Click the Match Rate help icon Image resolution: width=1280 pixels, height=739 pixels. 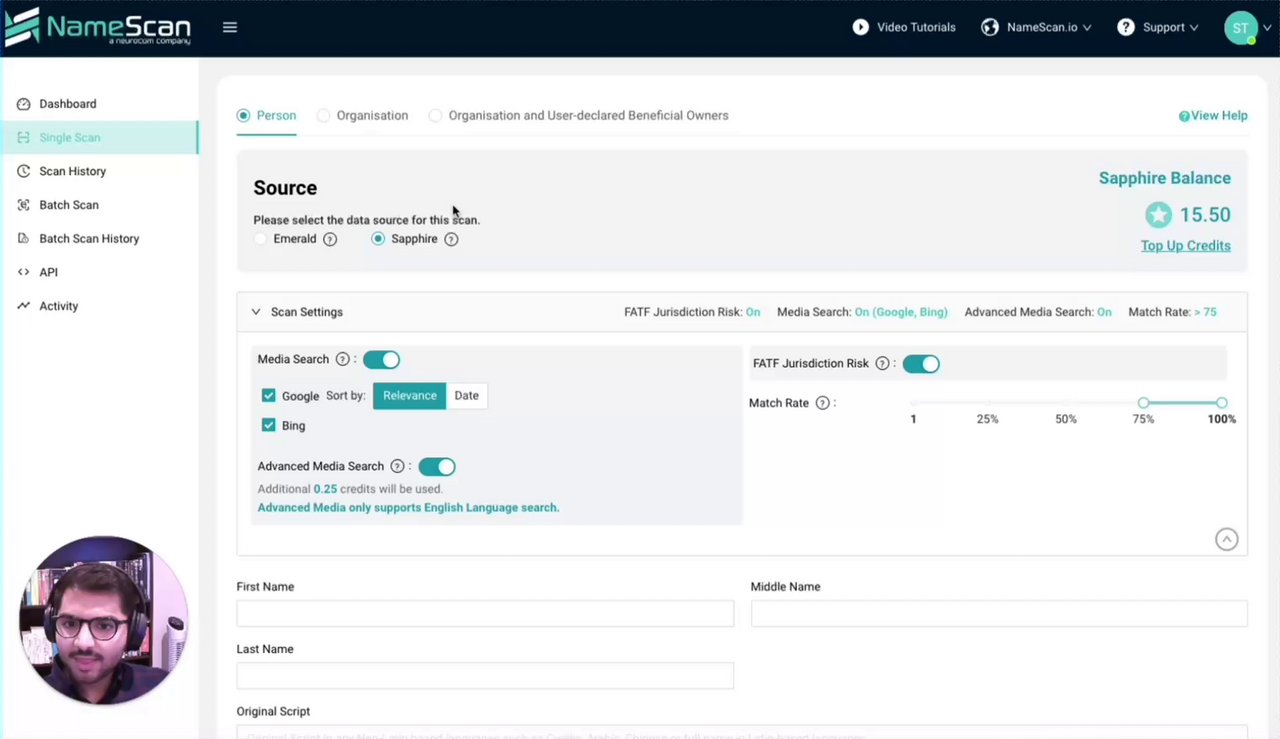822,403
